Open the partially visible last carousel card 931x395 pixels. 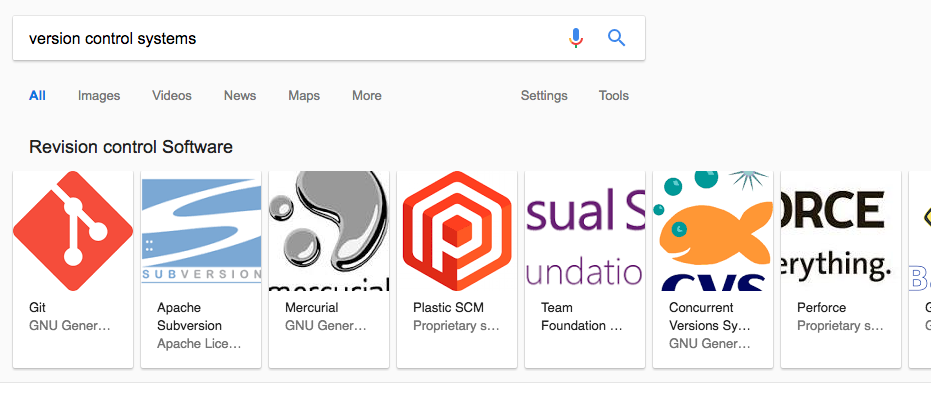(920, 269)
